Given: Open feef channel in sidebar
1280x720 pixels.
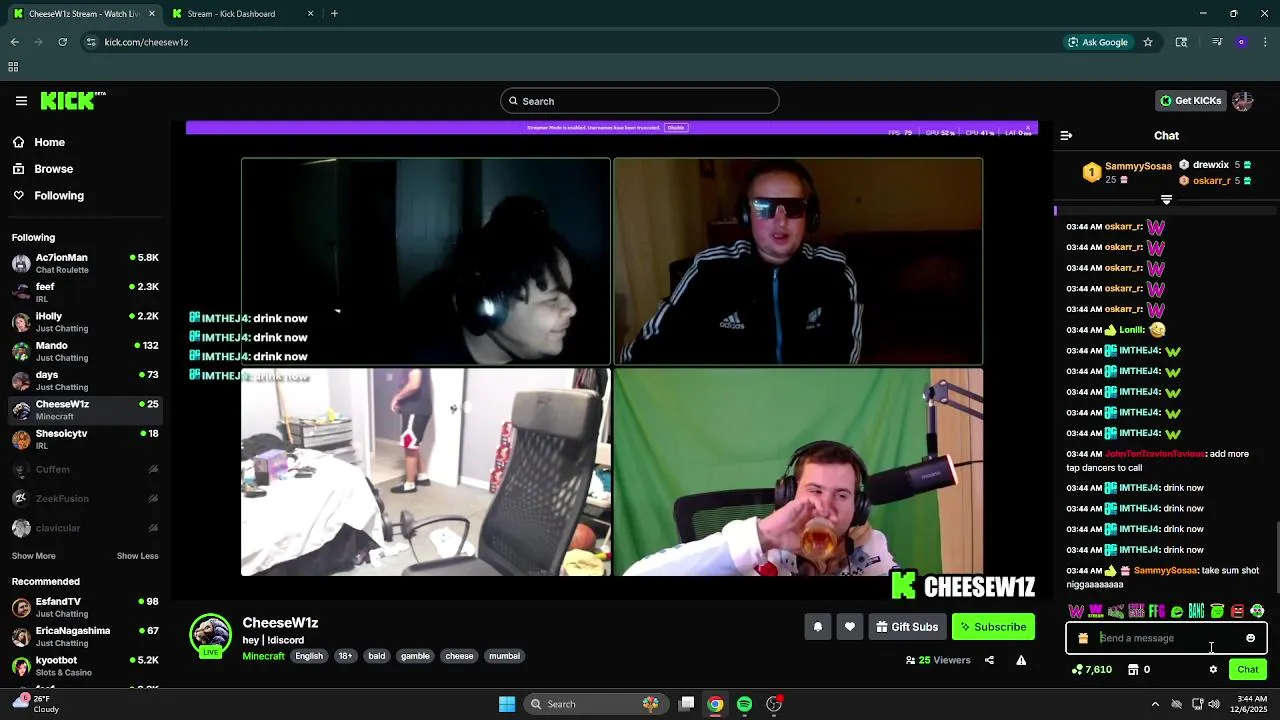Looking at the screenshot, I should tap(85, 293).
